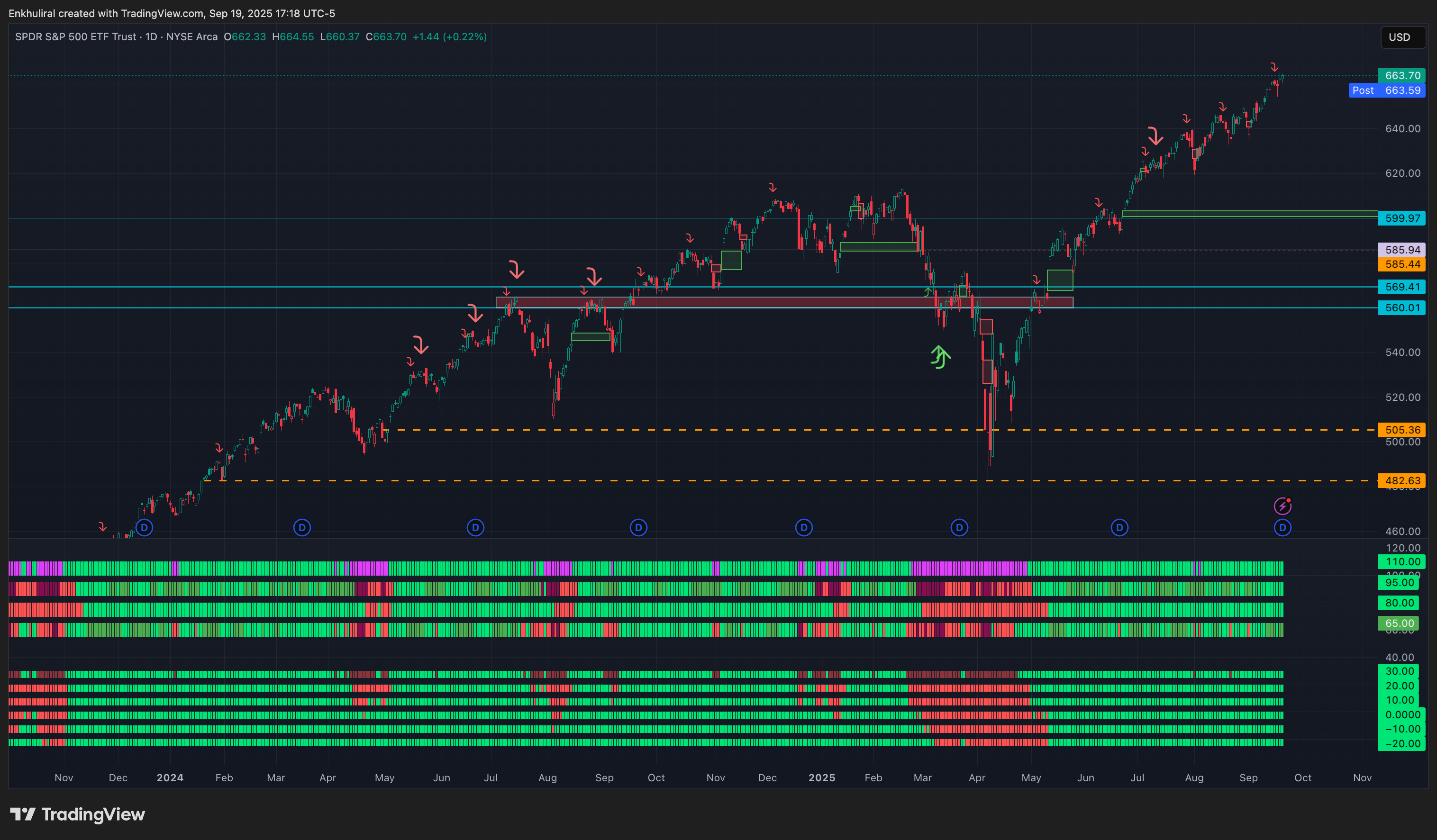This screenshot has height=840, width=1437.
Task: Click the dividend marker near June 2025
Action: click(1119, 528)
